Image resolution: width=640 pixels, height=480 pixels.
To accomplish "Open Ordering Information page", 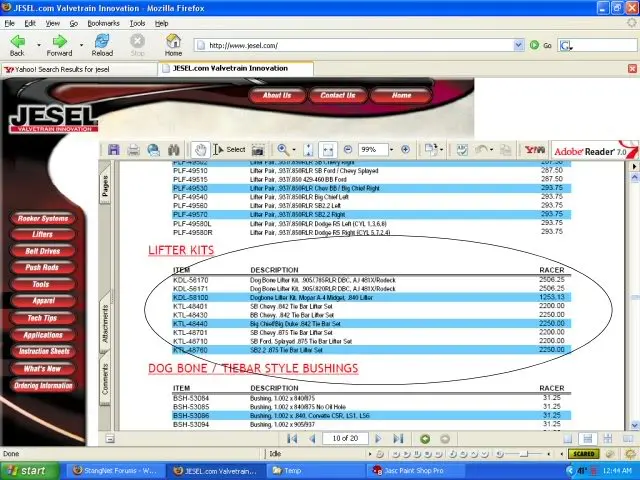I will [x=43, y=385].
